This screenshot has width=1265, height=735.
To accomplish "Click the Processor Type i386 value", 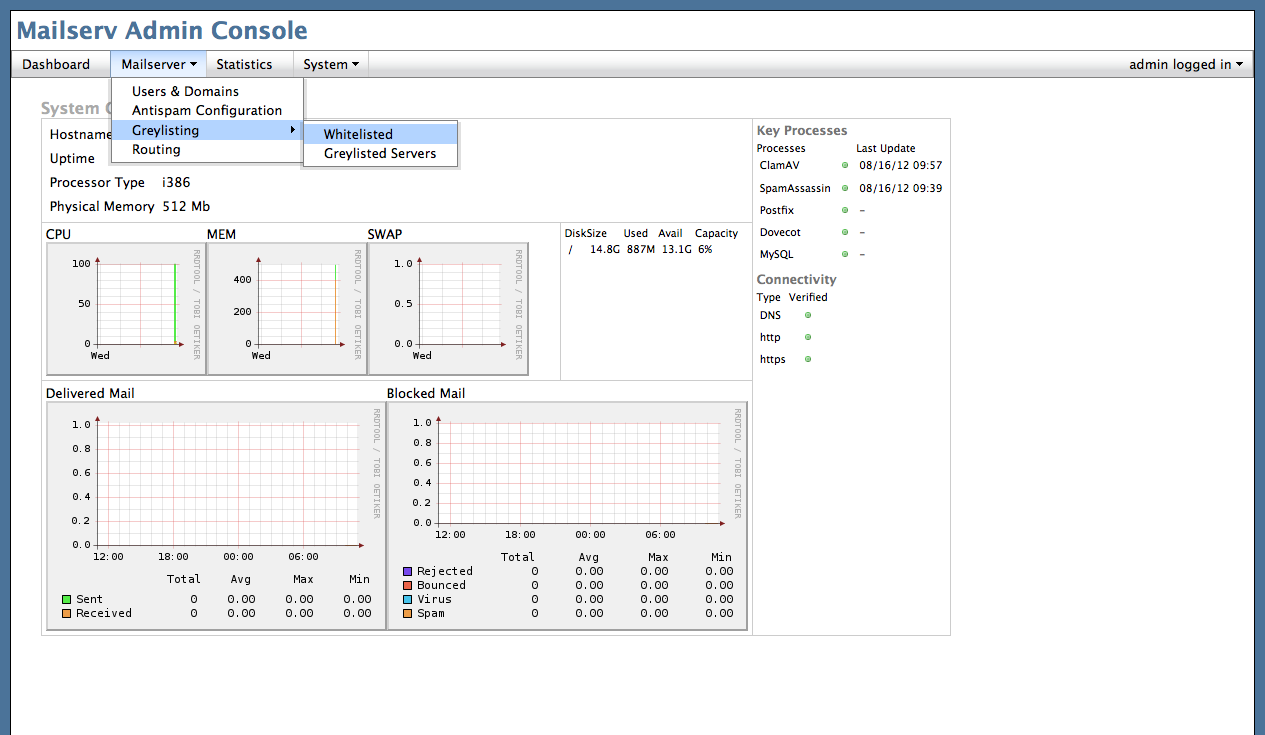I will pyautogui.click(x=176, y=183).
